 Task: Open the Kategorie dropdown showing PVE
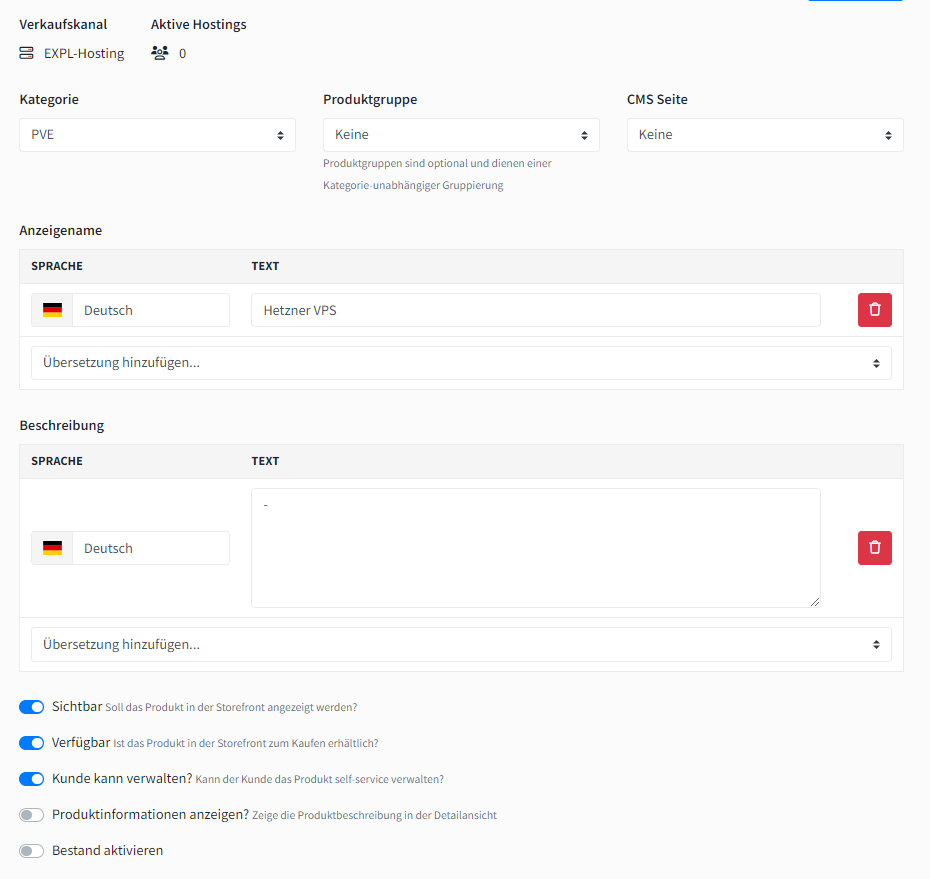[157, 135]
